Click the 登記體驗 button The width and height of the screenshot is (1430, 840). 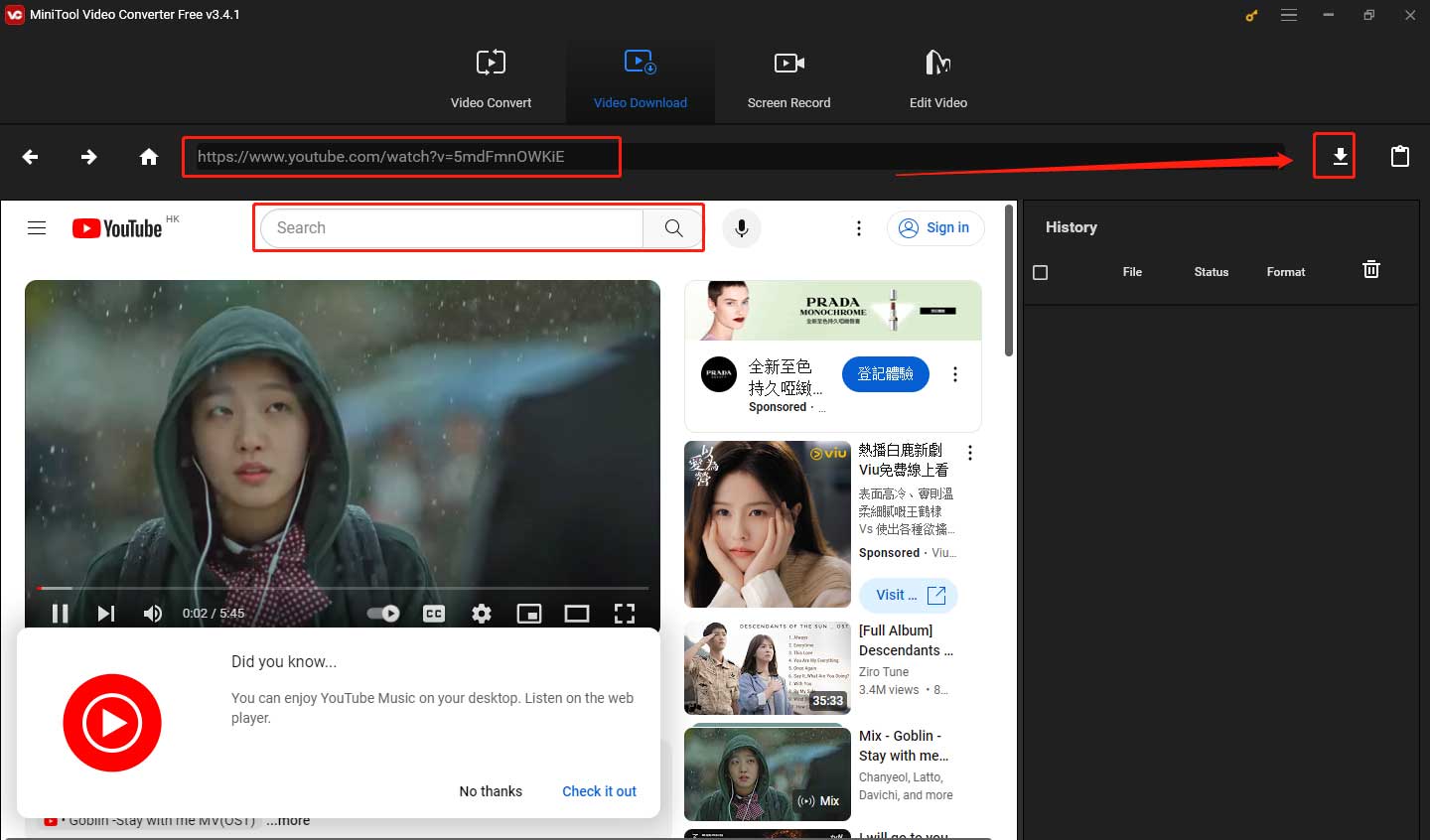(886, 373)
